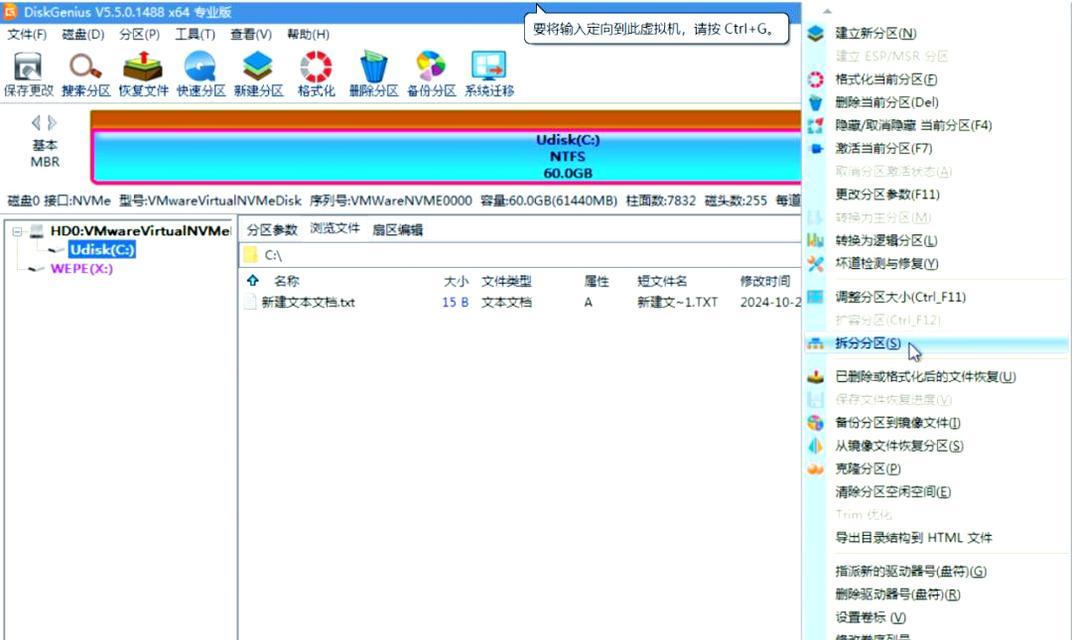Switch to 扇区编辑 tab
This screenshot has width=1072, height=640.
[x=397, y=230]
